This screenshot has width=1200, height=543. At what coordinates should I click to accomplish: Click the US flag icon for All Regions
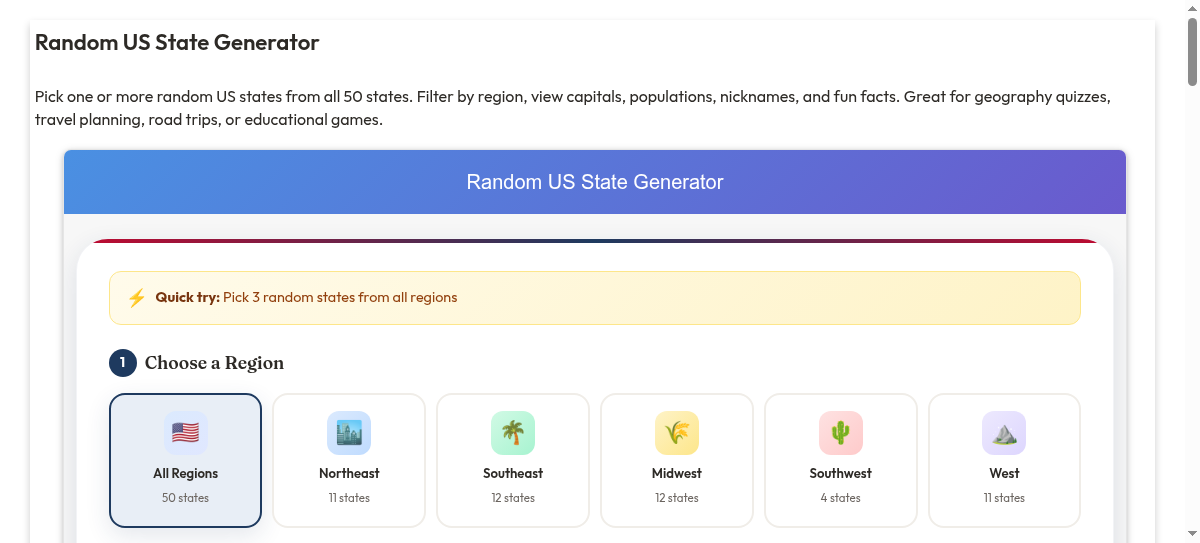185,433
